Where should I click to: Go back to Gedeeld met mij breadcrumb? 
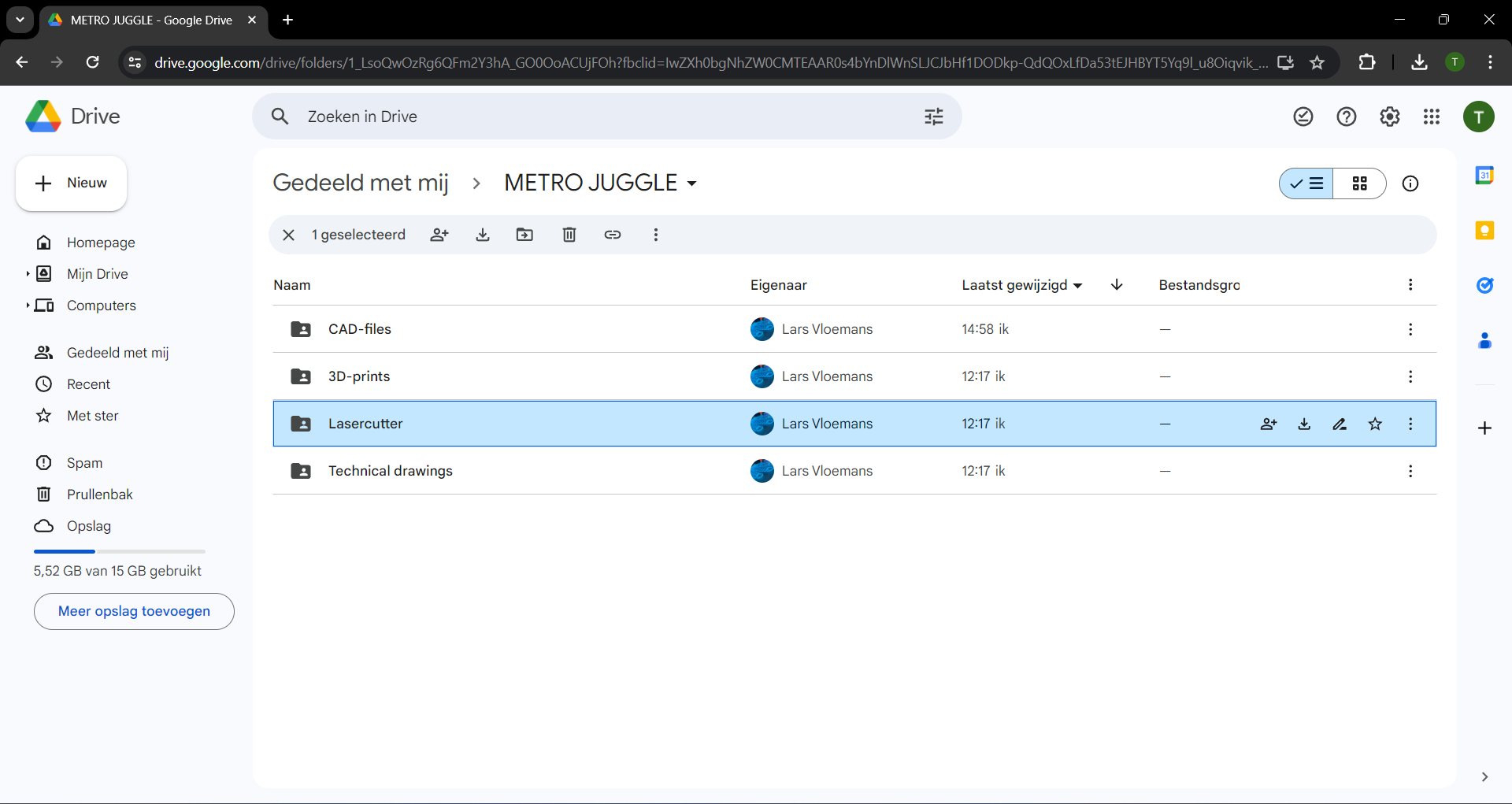361,183
